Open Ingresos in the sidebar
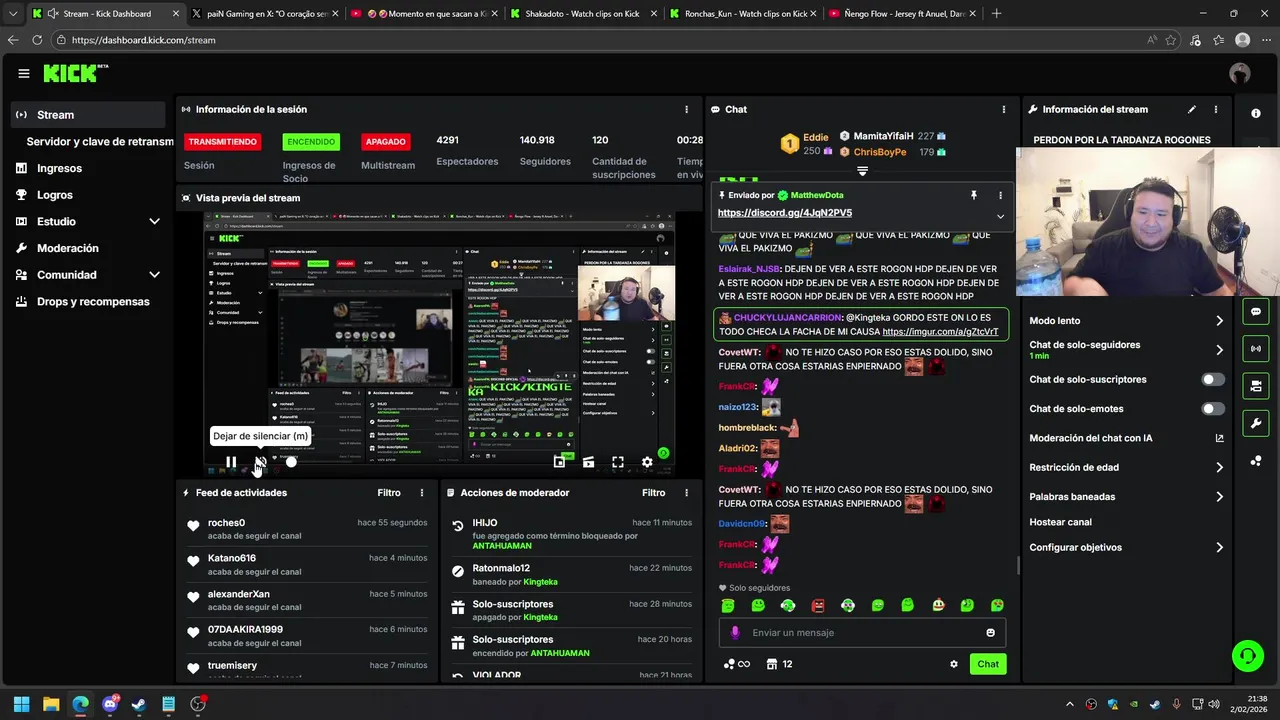Image resolution: width=1280 pixels, height=720 pixels. 88,168
